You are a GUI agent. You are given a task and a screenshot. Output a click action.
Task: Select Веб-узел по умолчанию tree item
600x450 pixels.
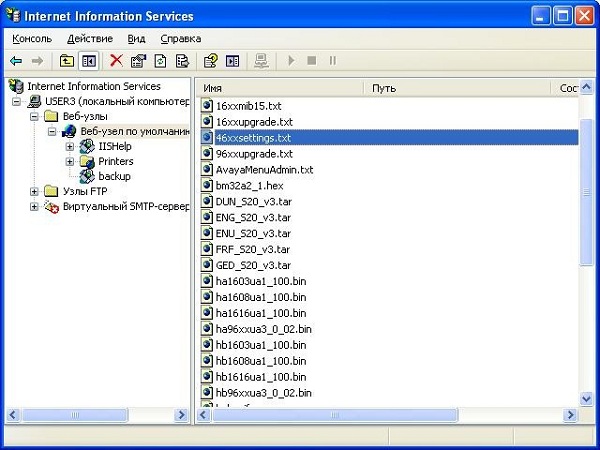tap(135, 131)
